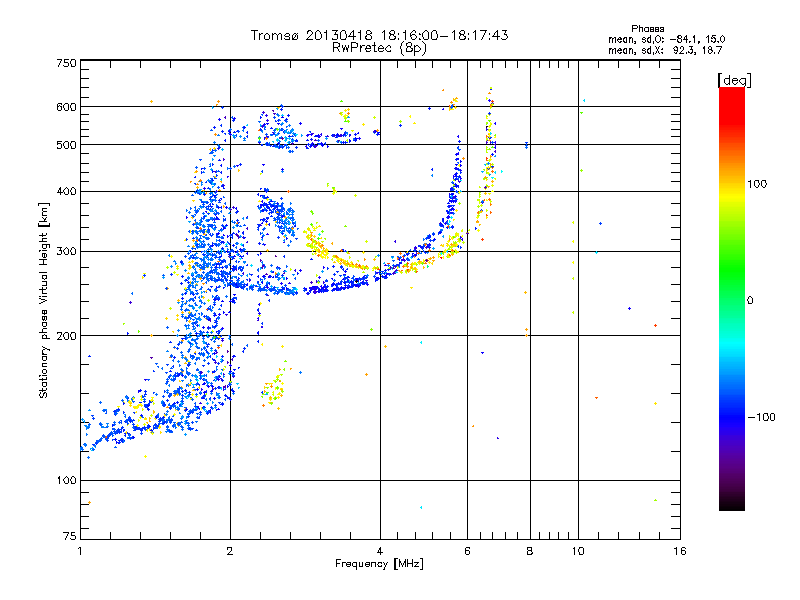This screenshot has width=800, height=600.
Task: Click the '4' frequency axis tick label
Action: [380, 551]
